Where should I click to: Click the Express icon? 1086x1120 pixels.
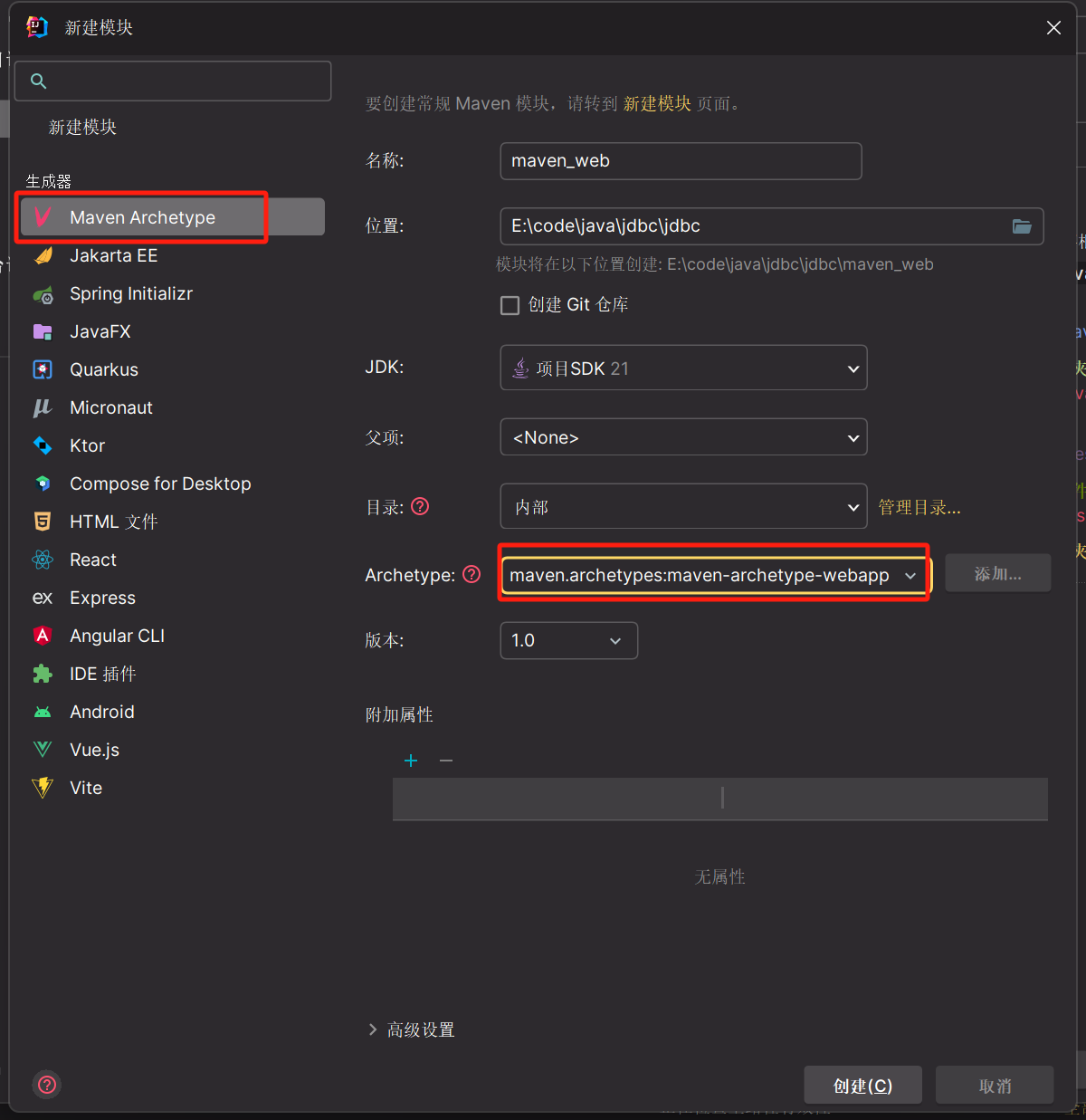pyautogui.click(x=43, y=598)
